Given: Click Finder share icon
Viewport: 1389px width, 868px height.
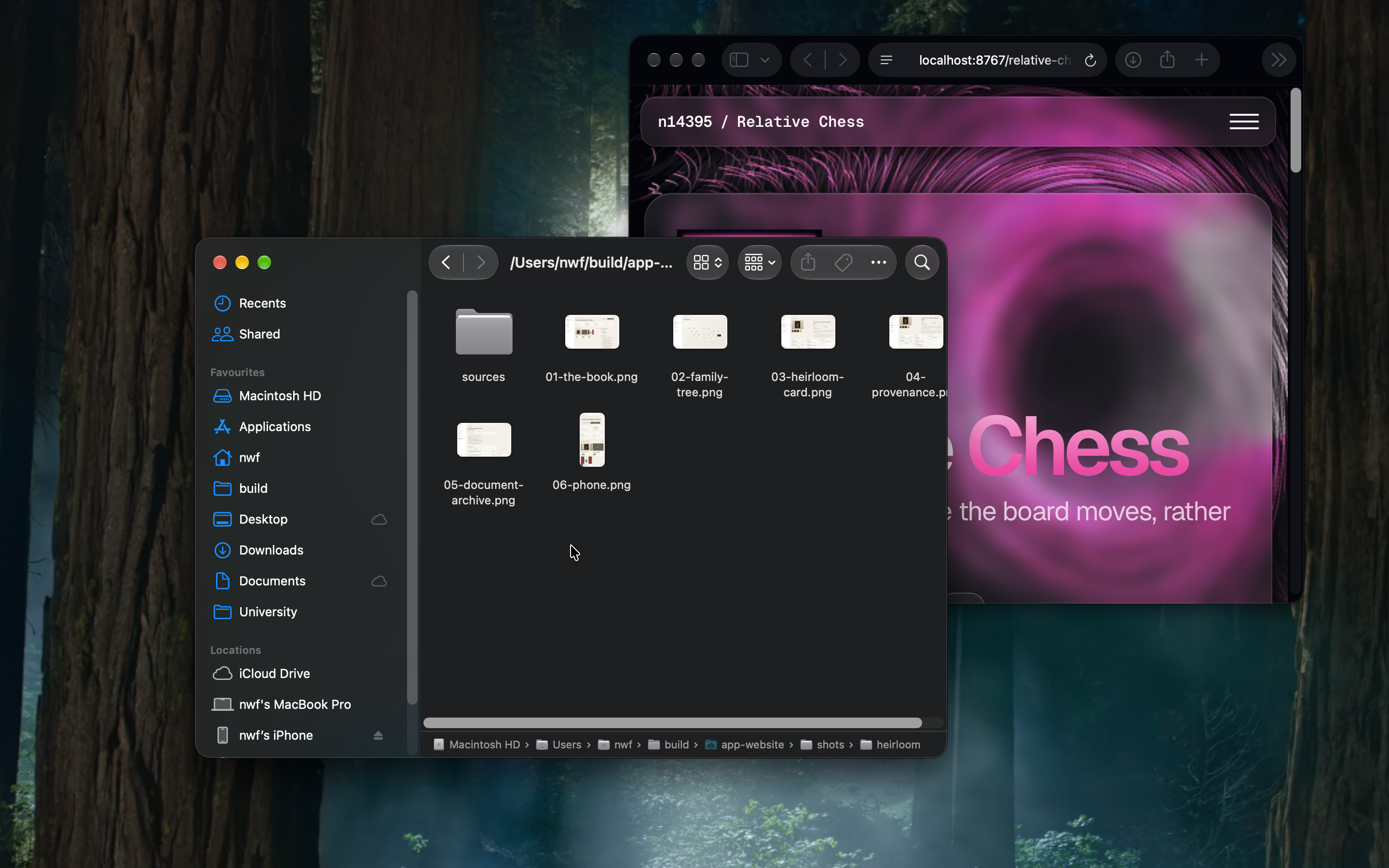Looking at the screenshot, I should coord(808,262).
